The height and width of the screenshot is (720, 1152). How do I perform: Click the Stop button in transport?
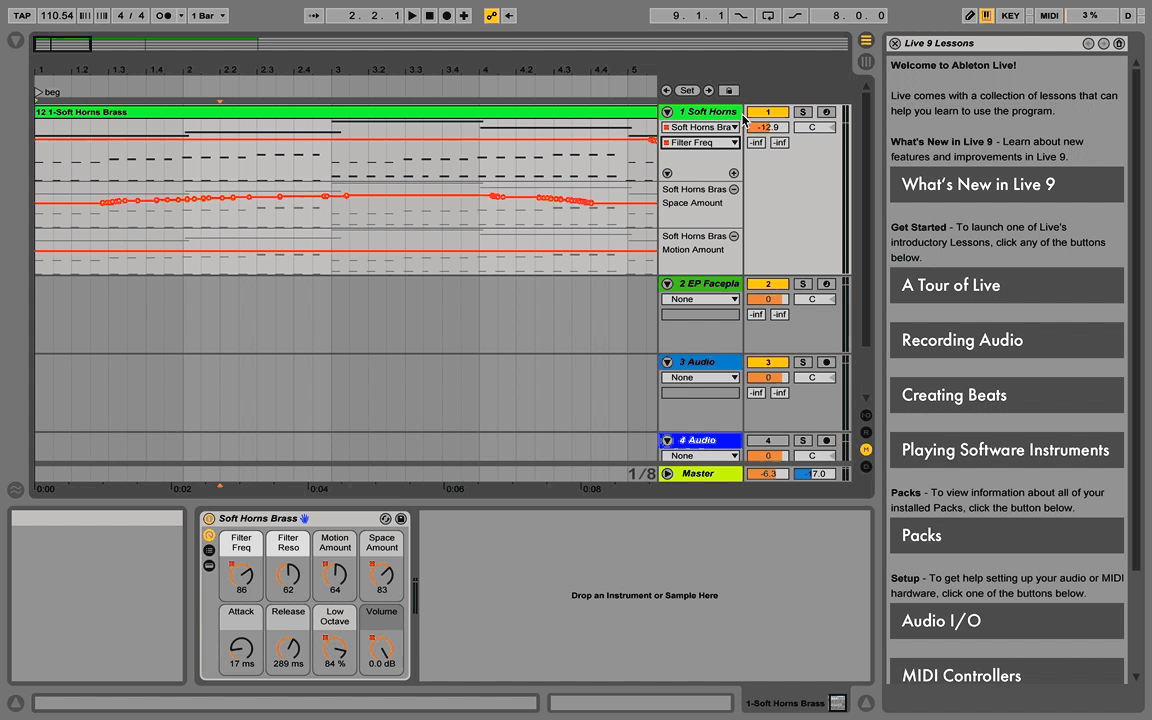tap(430, 15)
